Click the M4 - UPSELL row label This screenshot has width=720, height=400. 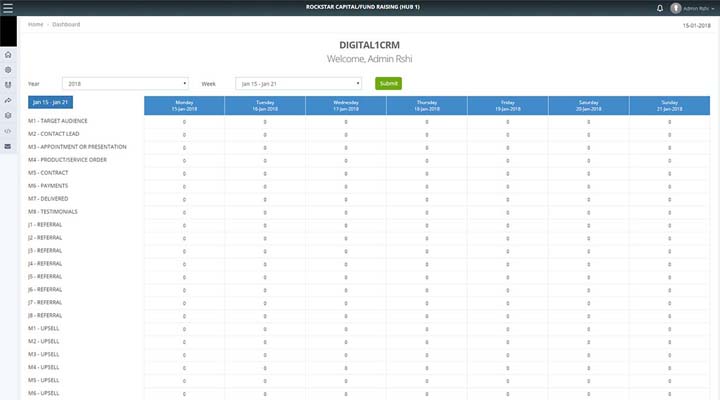click(44, 367)
